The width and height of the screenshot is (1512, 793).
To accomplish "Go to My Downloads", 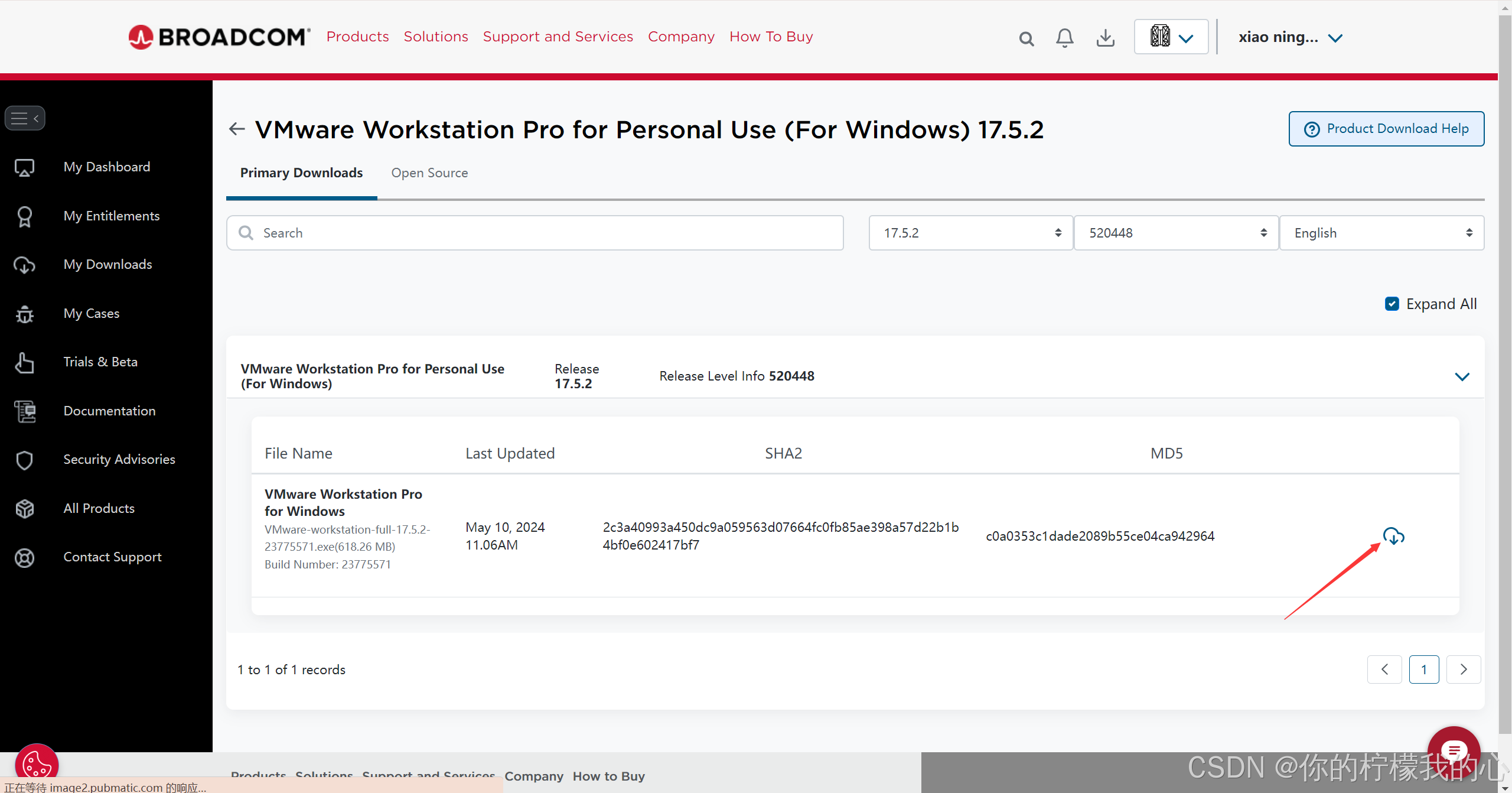I will [108, 265].
